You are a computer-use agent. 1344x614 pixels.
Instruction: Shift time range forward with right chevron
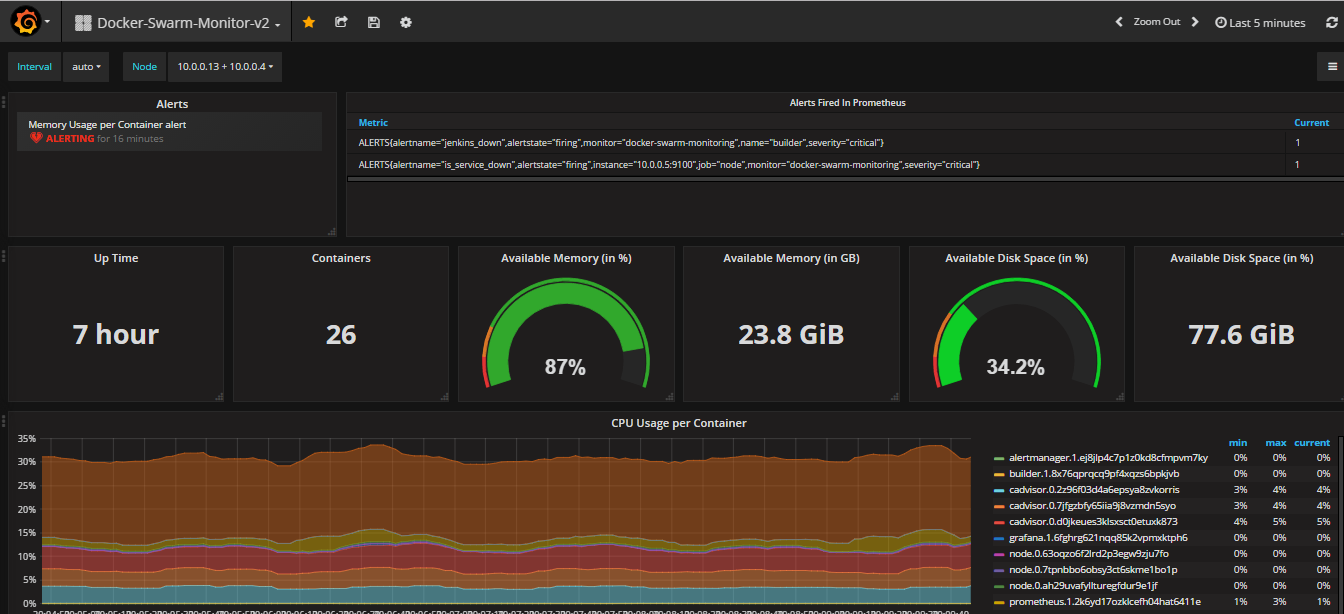pos(1195,22)
